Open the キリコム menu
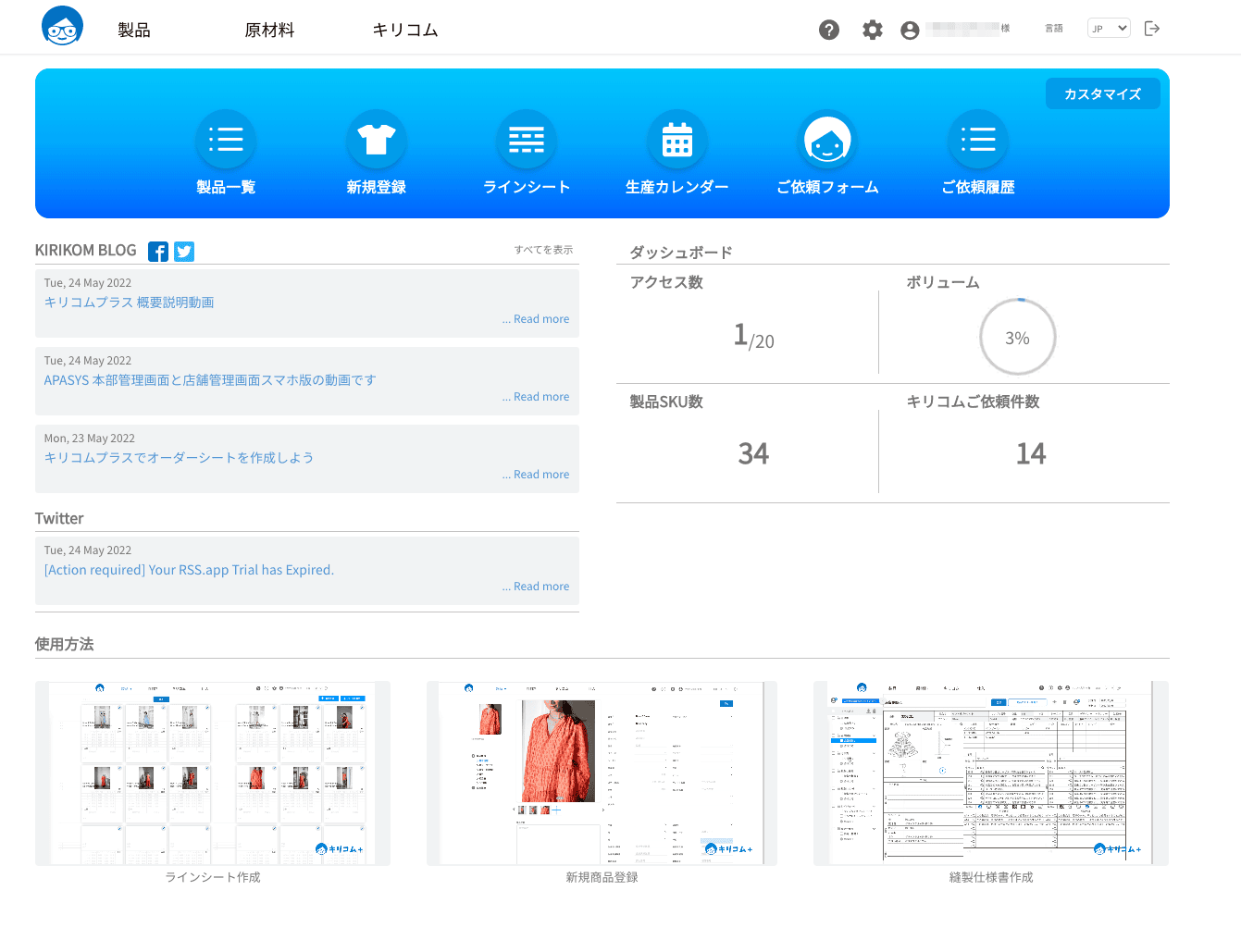 click(x=405, y=30)
